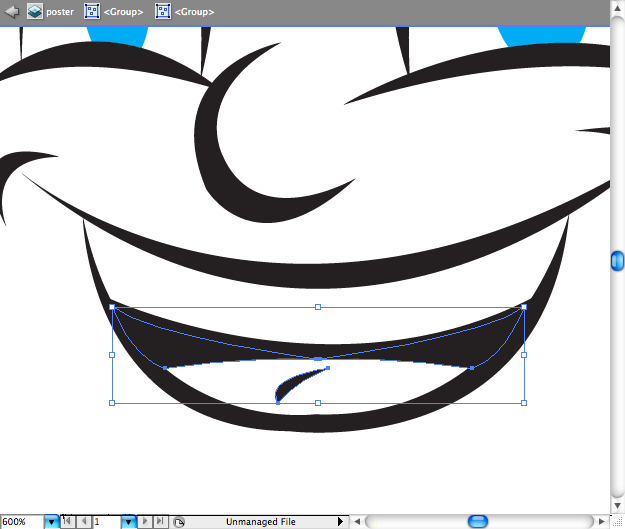
Task: Click the 600% zoom level field
Action: (x=22, y=522)
